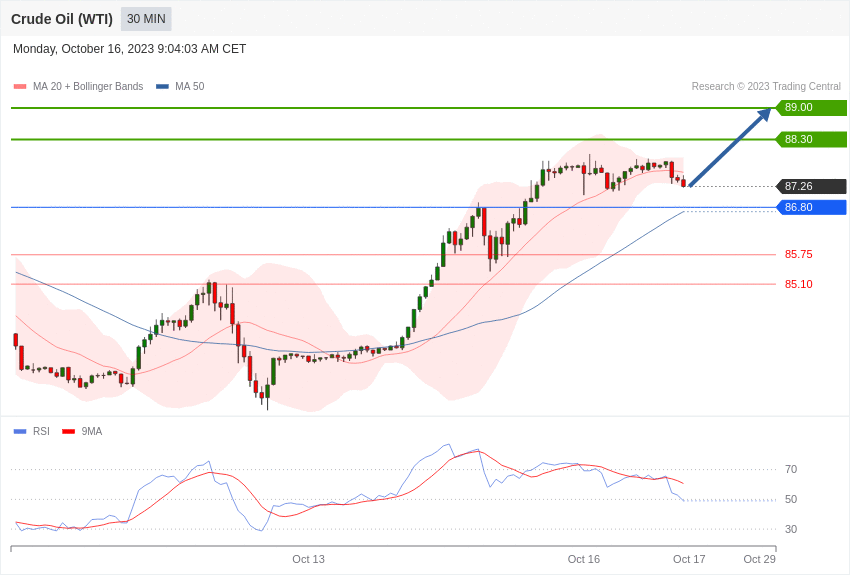Select the Crude Oil (WTI) title
The height and width of the screenshot is (576, 850).
pos(62,19)
